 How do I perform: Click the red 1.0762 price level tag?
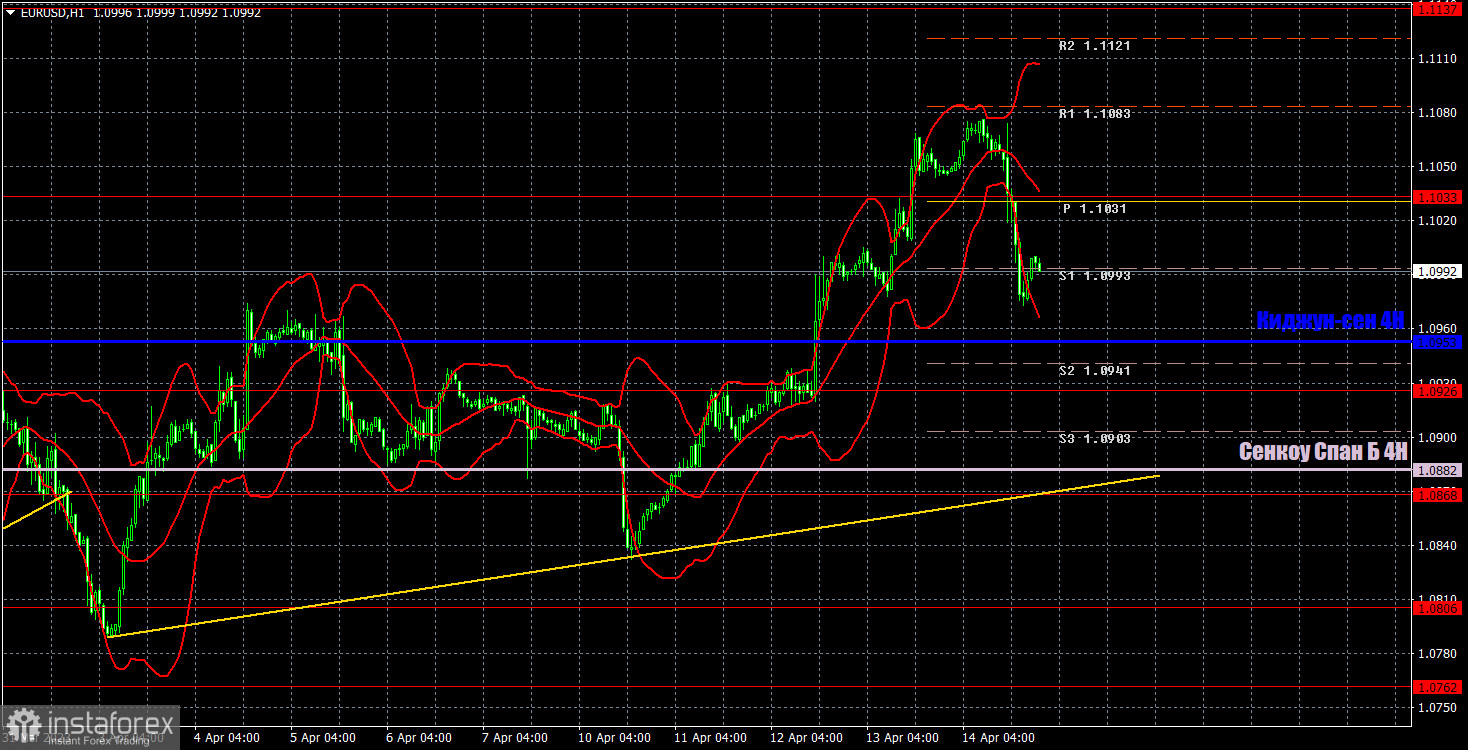(1439, 687)
